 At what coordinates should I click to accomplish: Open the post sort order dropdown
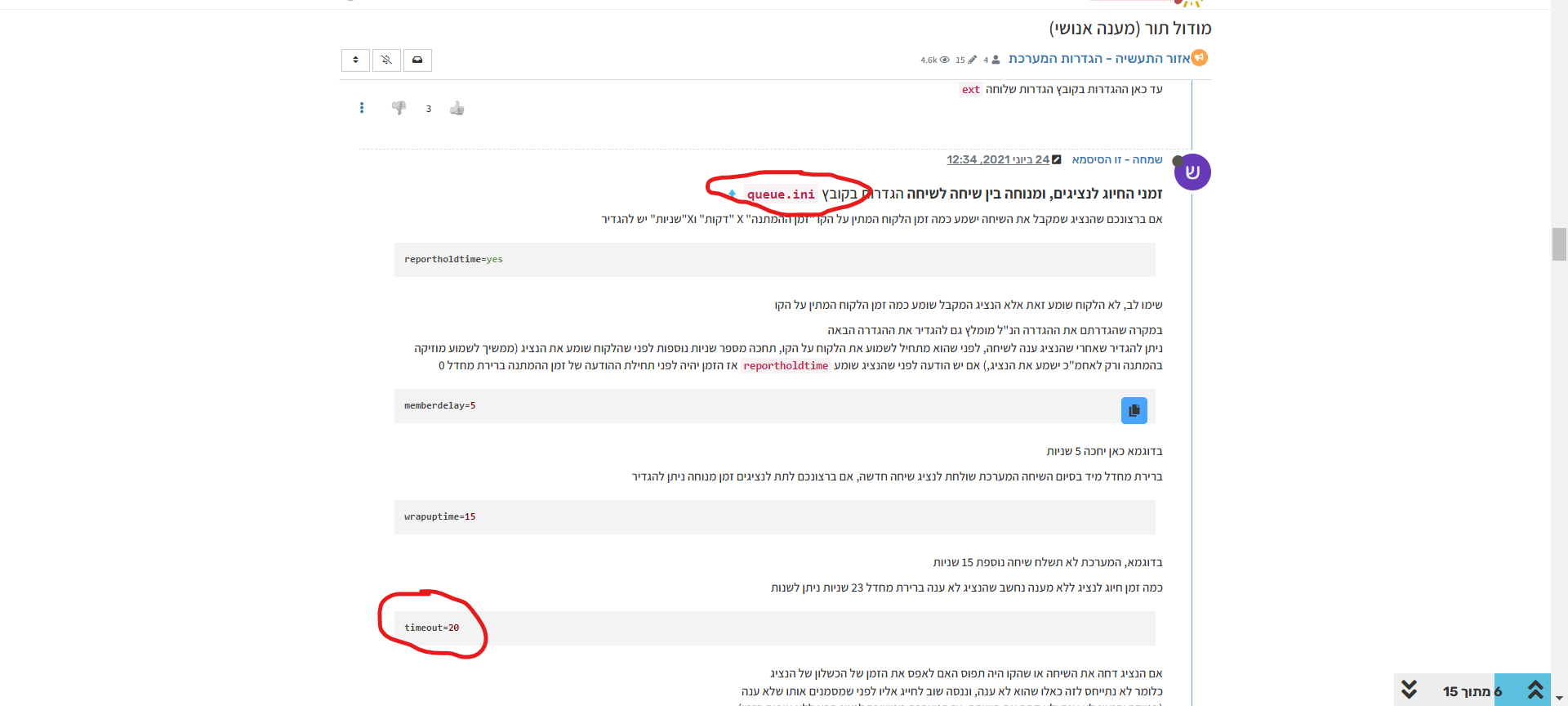(x=355, y=60)
